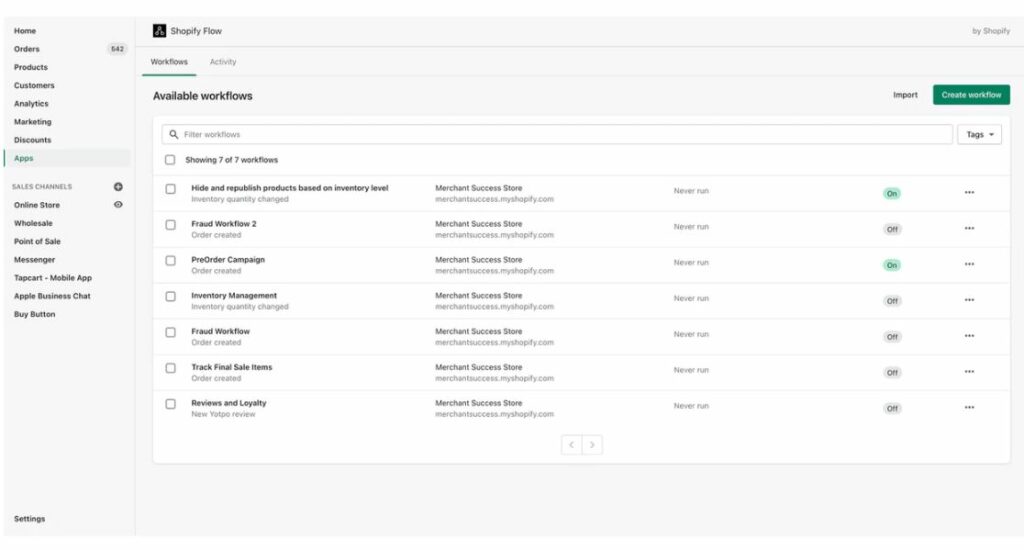The image size is (1024, 550).
Task: Open more actions for Track Final Sale Items
Action: click(969, 372)
